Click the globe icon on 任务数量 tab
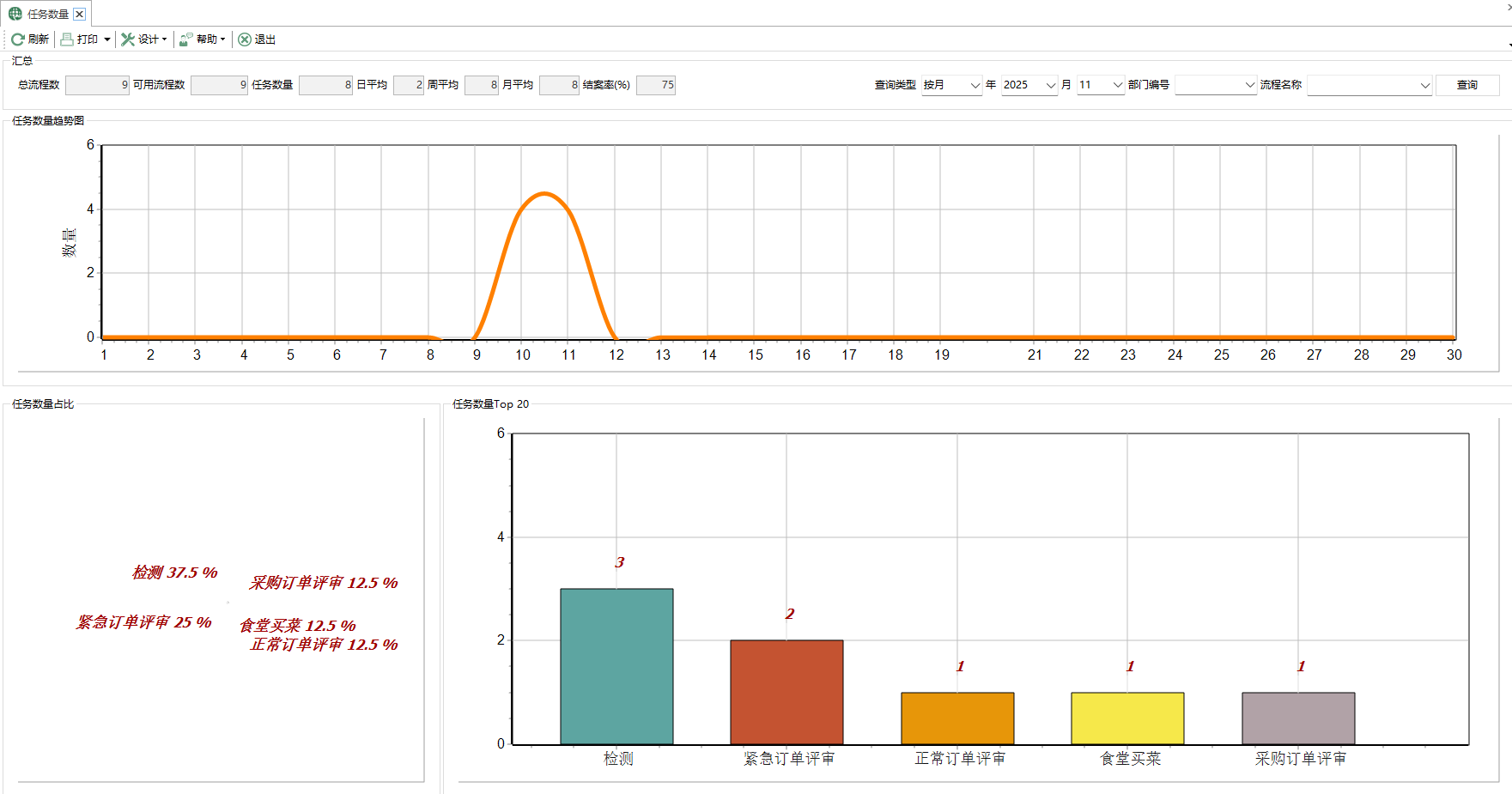The width and height of the screenshot is (1512, 794). pyautogui.click(x=15, y=14)
